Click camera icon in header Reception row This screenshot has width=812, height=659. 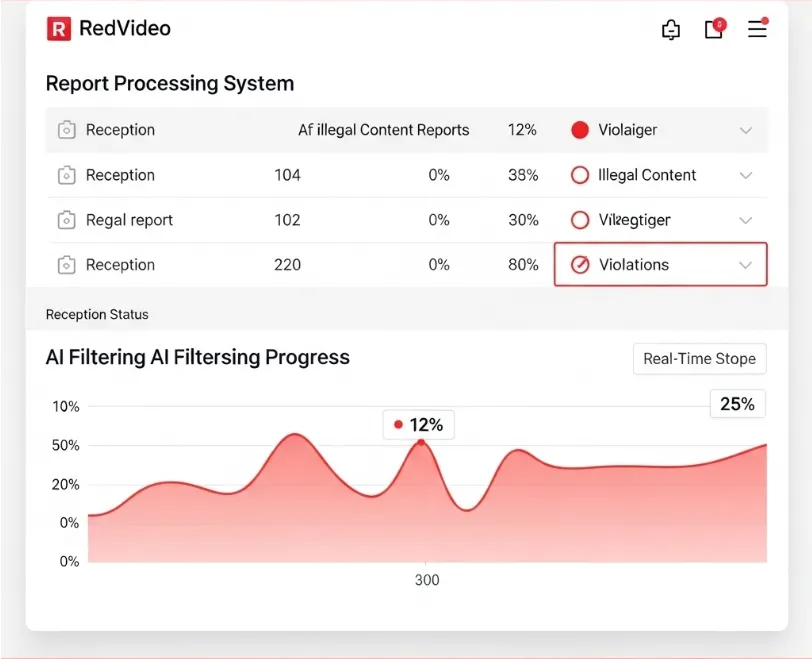[66, 130]
